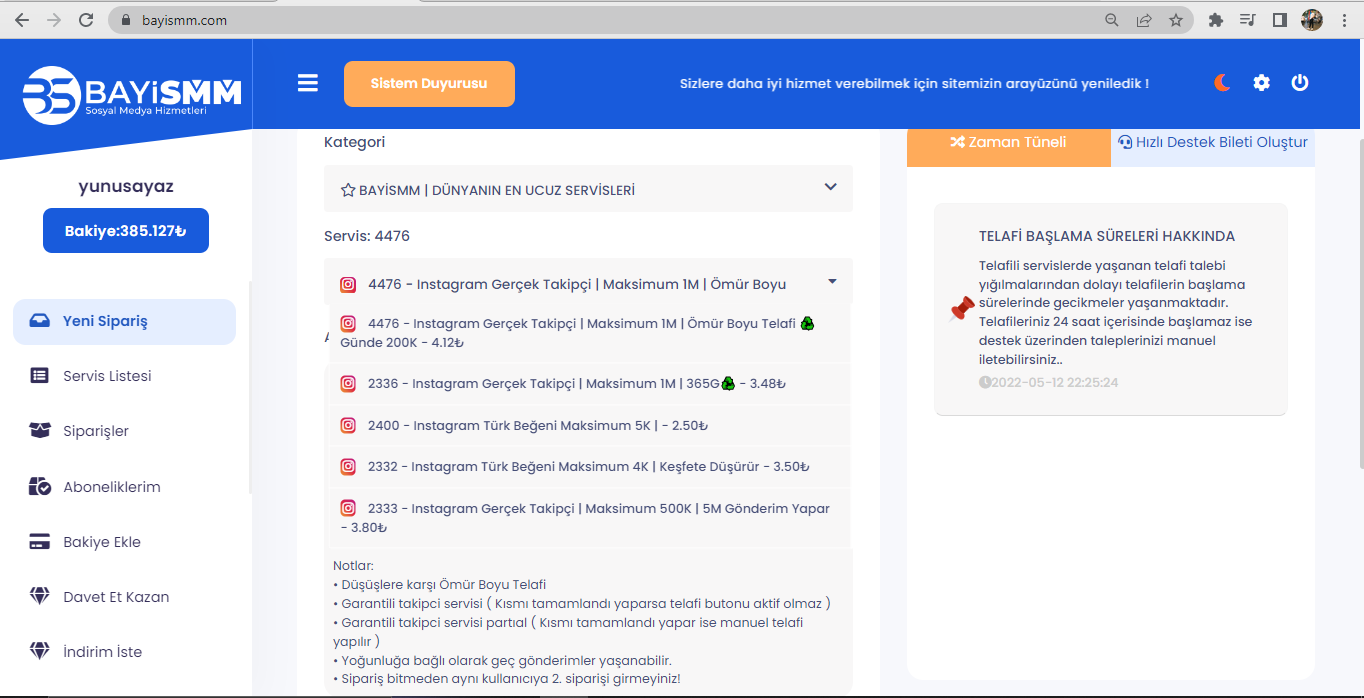Select option 4476 Ömür Boyu Telafi Günde 200K
Viewport: 1364px width, 698px height.
click(x=588, y=332)
